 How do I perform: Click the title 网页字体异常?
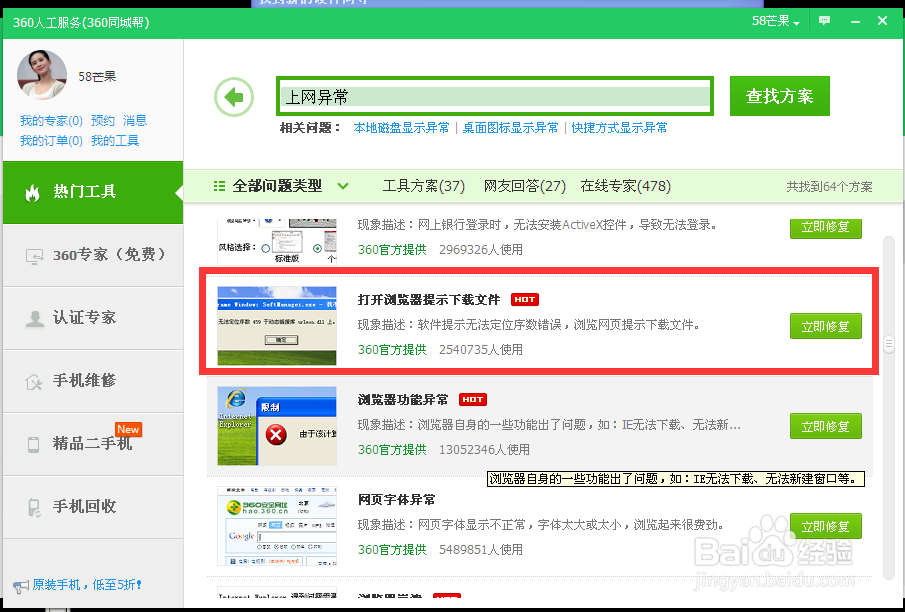397,499
